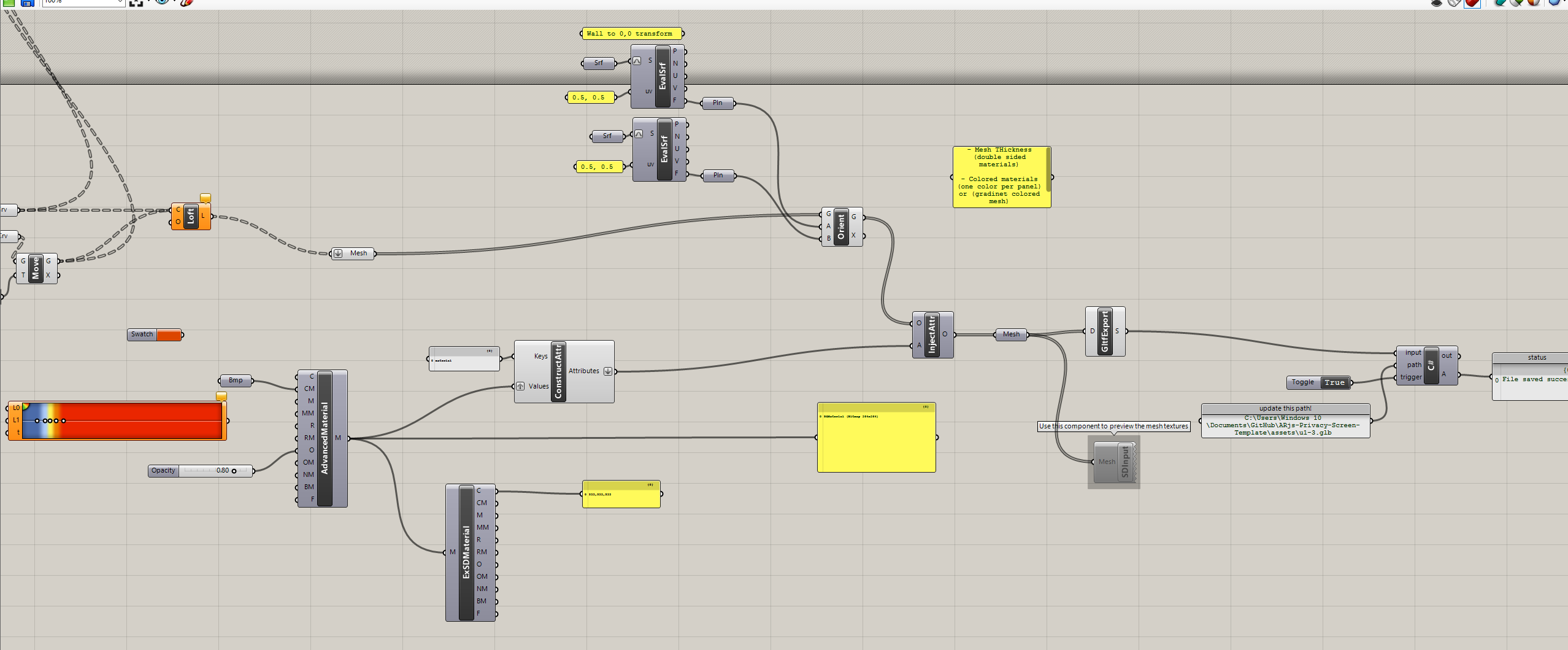Click the Bmp parameter node
The height and width of the screenshot is (650, 1568).
pyautogui.click(x=236, y=381)
